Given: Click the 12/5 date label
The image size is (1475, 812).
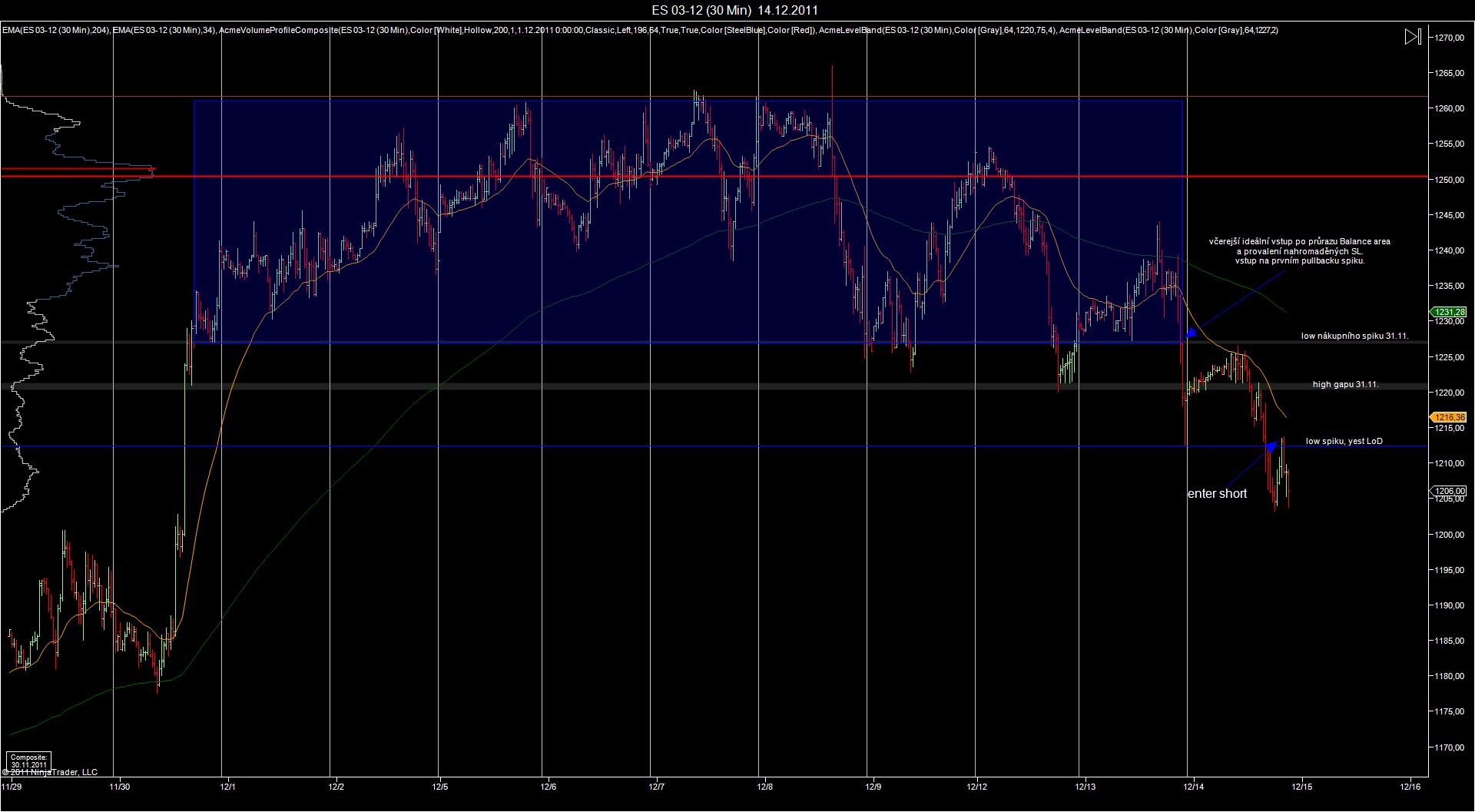Looking at the screenshot, I should tap(439, 787).
